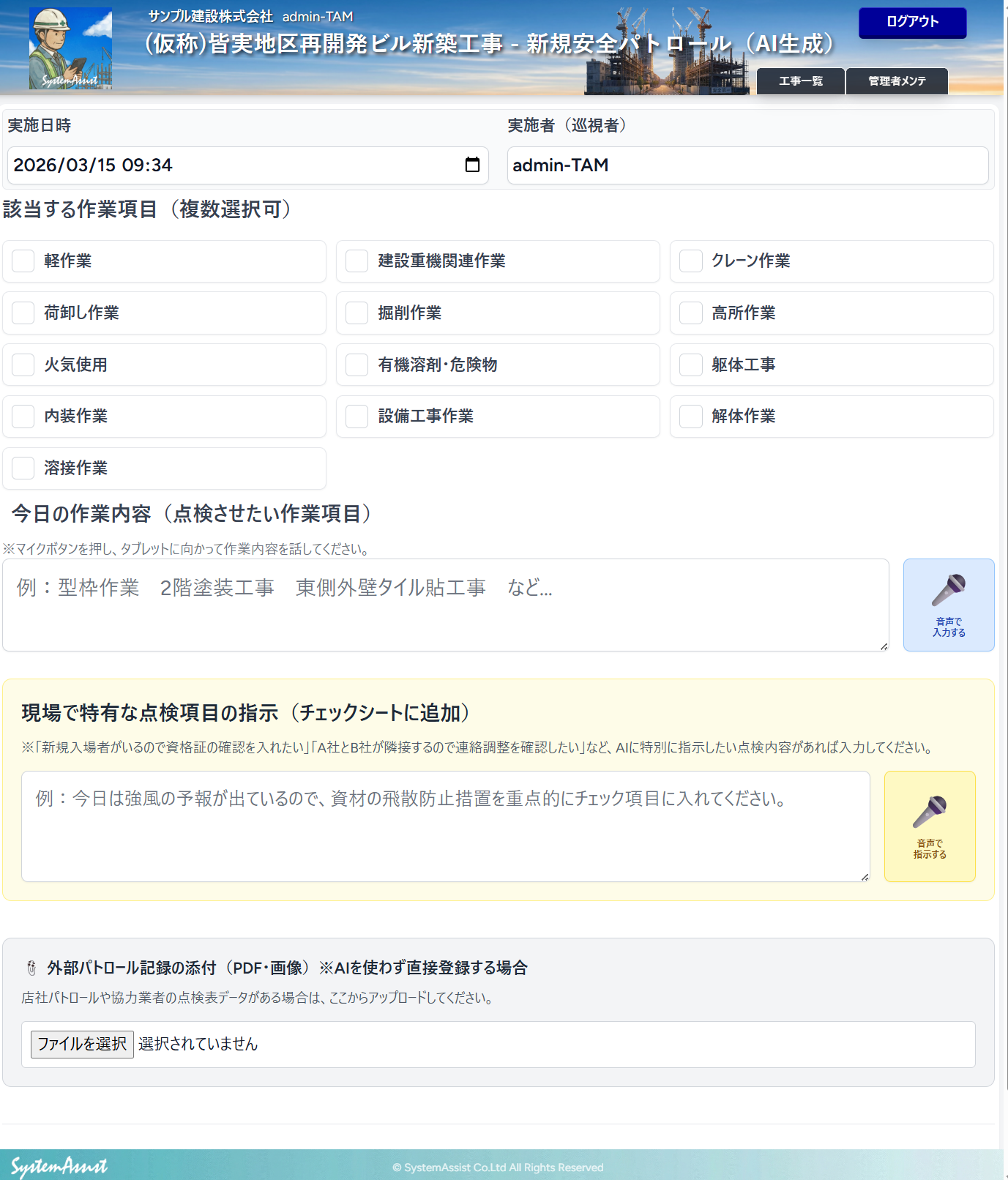
Task: Open the 工事一覧 tab
Action: click(800, 81)
